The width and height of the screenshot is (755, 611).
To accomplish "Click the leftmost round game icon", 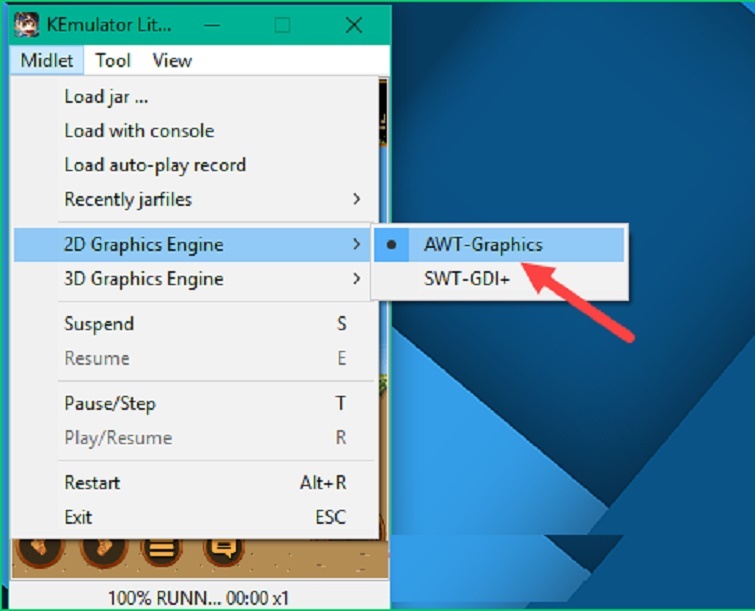I will tap(40, 547).
